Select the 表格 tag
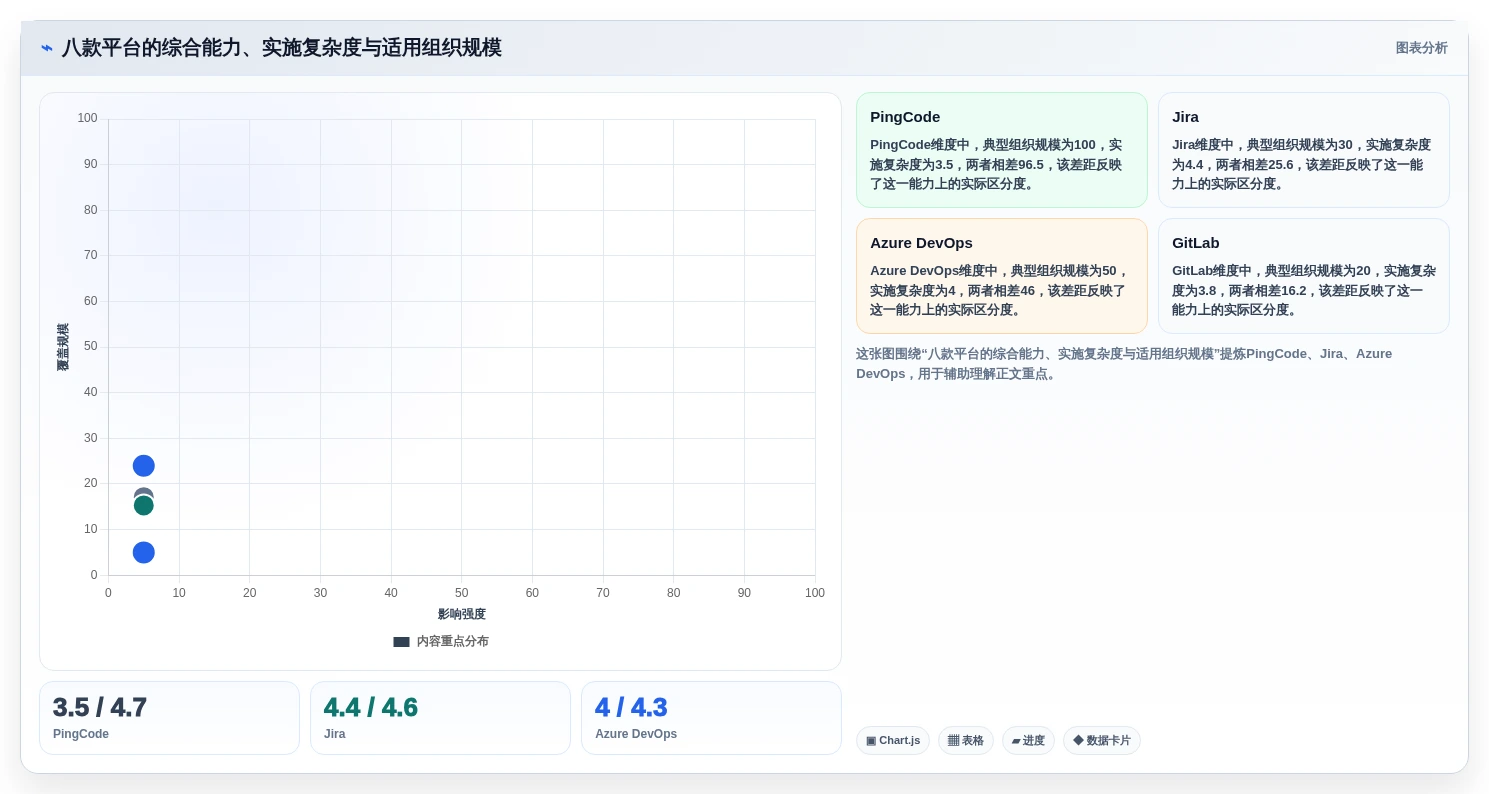This screenshot has width=1489, height=794. click(x=966, y=741)
